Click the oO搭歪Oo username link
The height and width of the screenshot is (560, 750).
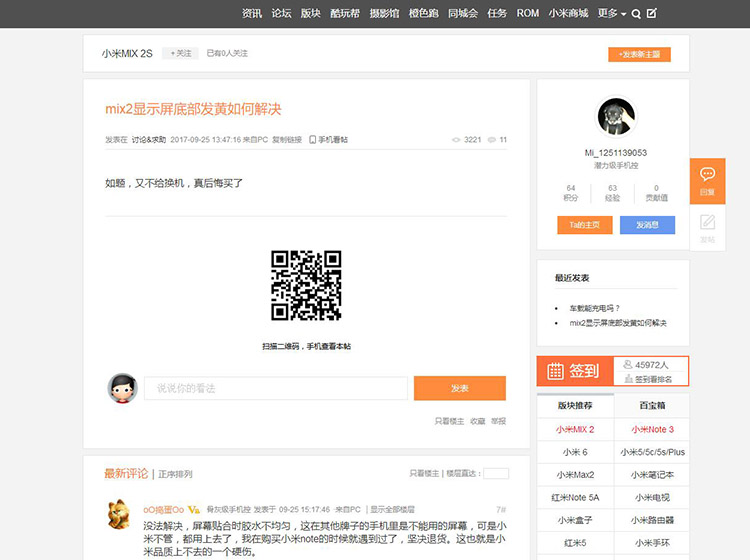click(x=164, y=509)
